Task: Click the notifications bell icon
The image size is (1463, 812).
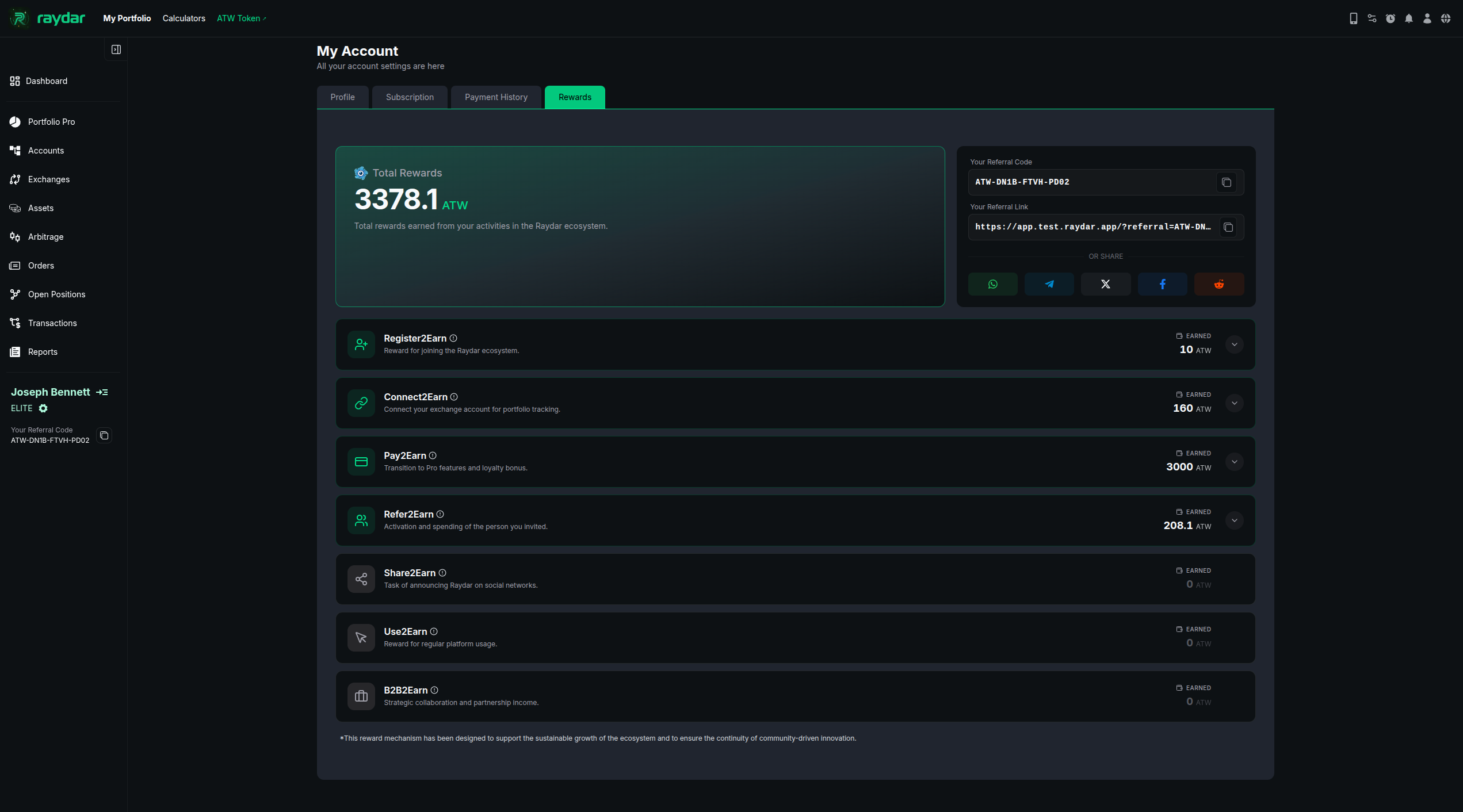Action: (x=1408, y=18)
